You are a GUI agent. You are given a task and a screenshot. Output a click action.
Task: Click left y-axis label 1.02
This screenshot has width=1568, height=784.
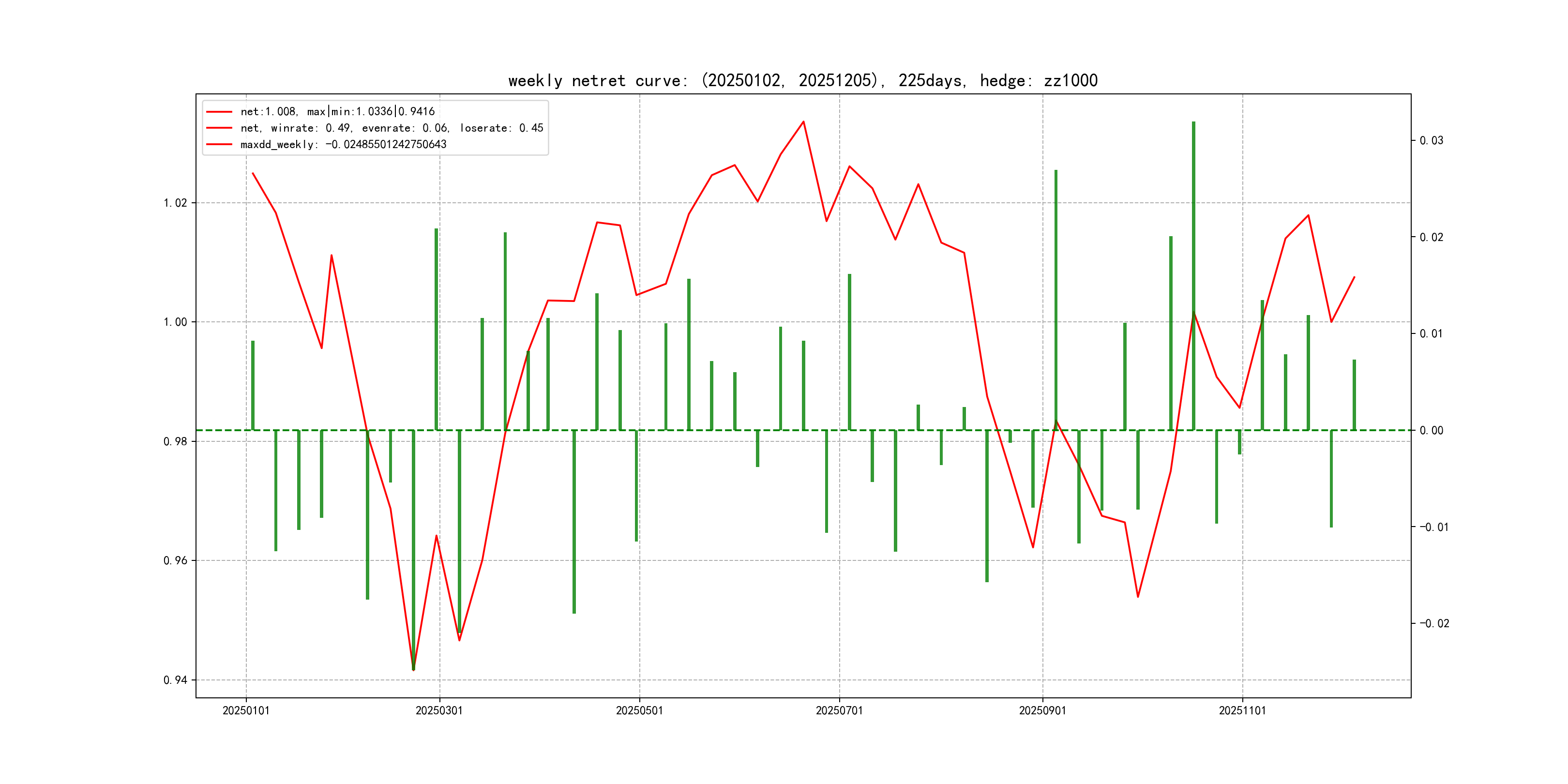pos(175,203)
